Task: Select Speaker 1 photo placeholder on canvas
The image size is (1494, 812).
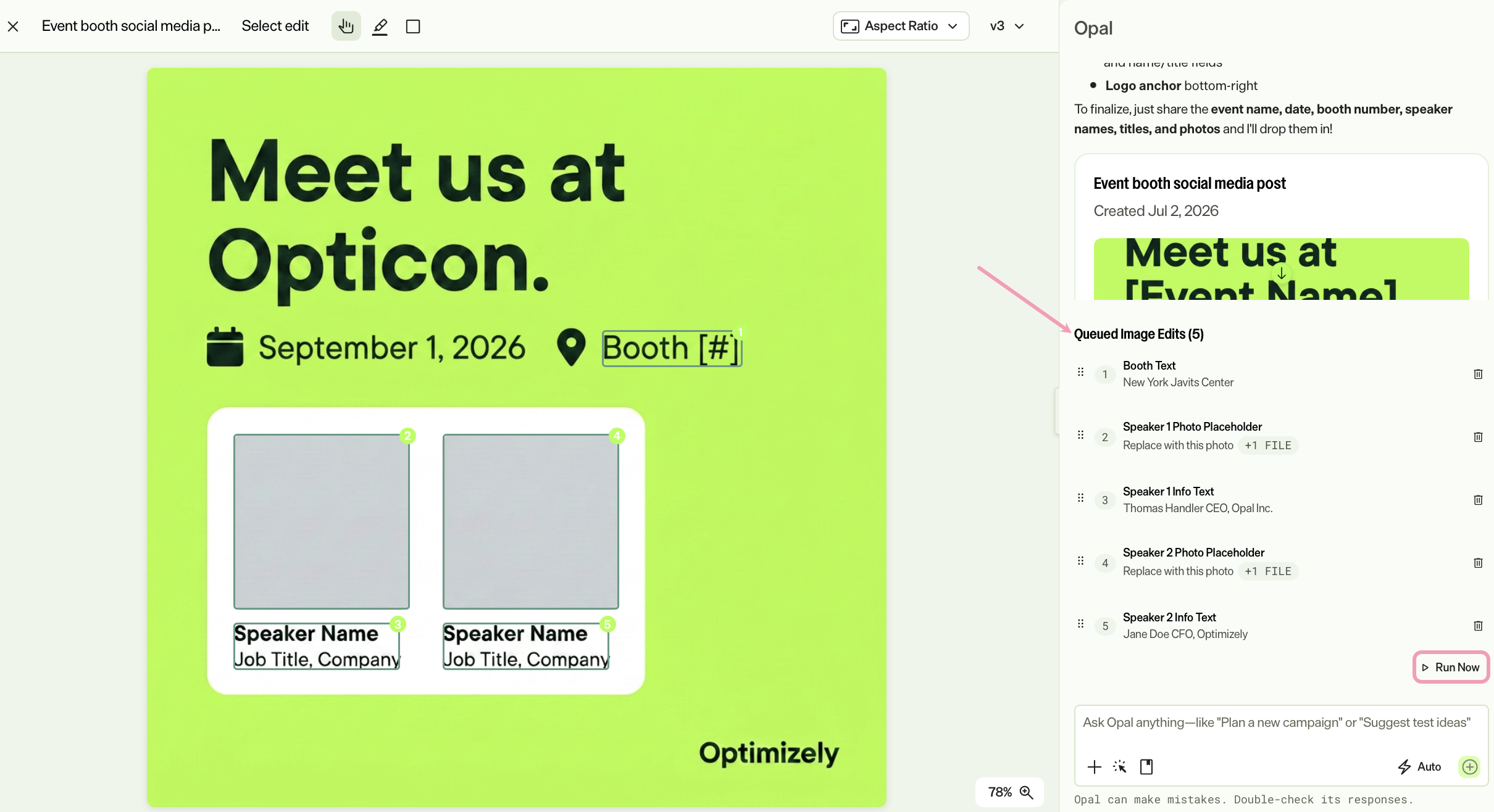Action: (321, 521)
